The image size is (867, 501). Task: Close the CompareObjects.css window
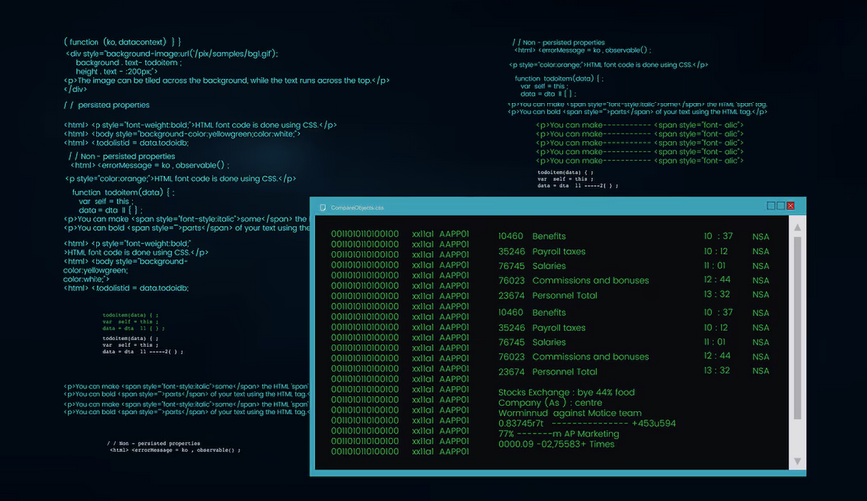point(791,206)
